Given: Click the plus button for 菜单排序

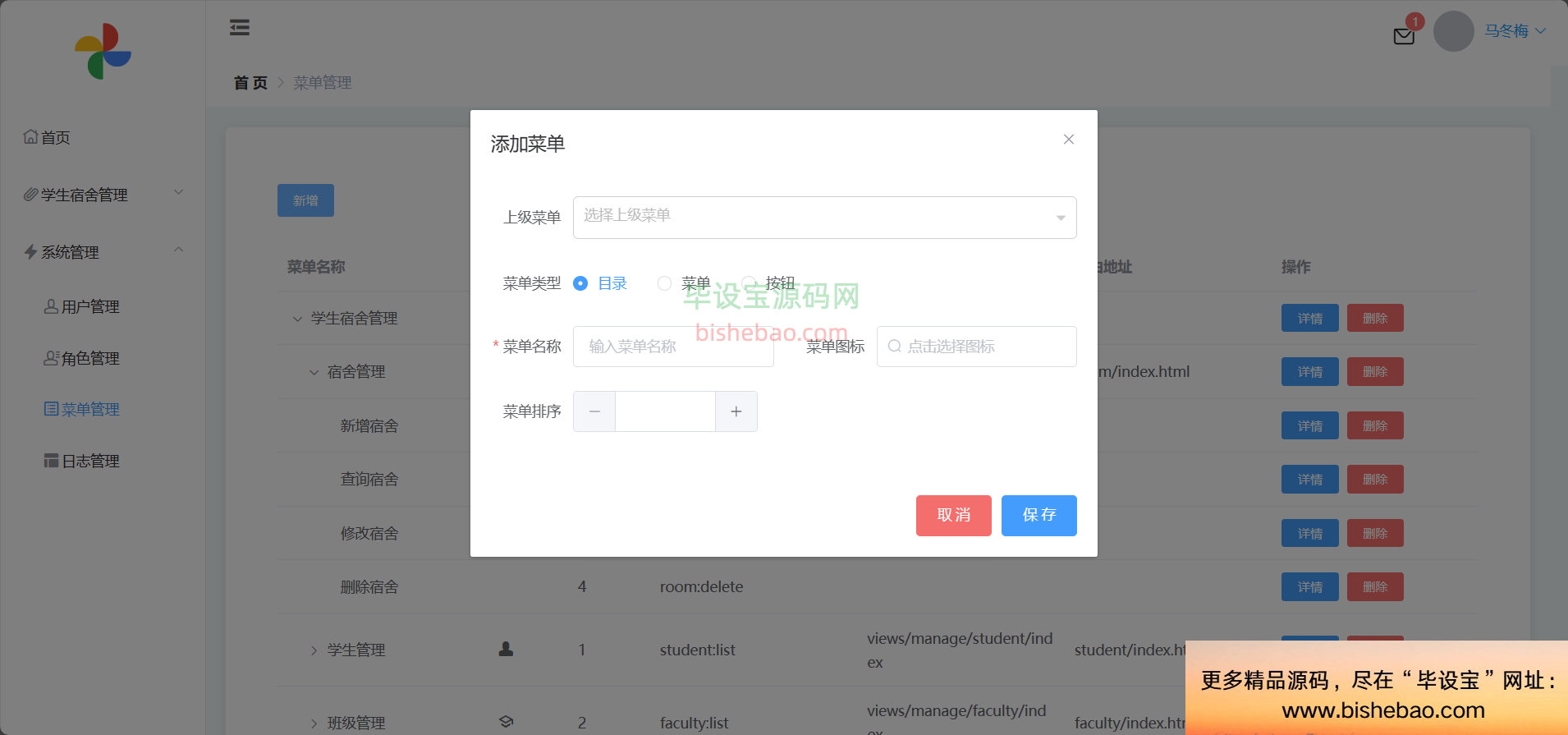Looking at the screenshot, I should 736,411.
